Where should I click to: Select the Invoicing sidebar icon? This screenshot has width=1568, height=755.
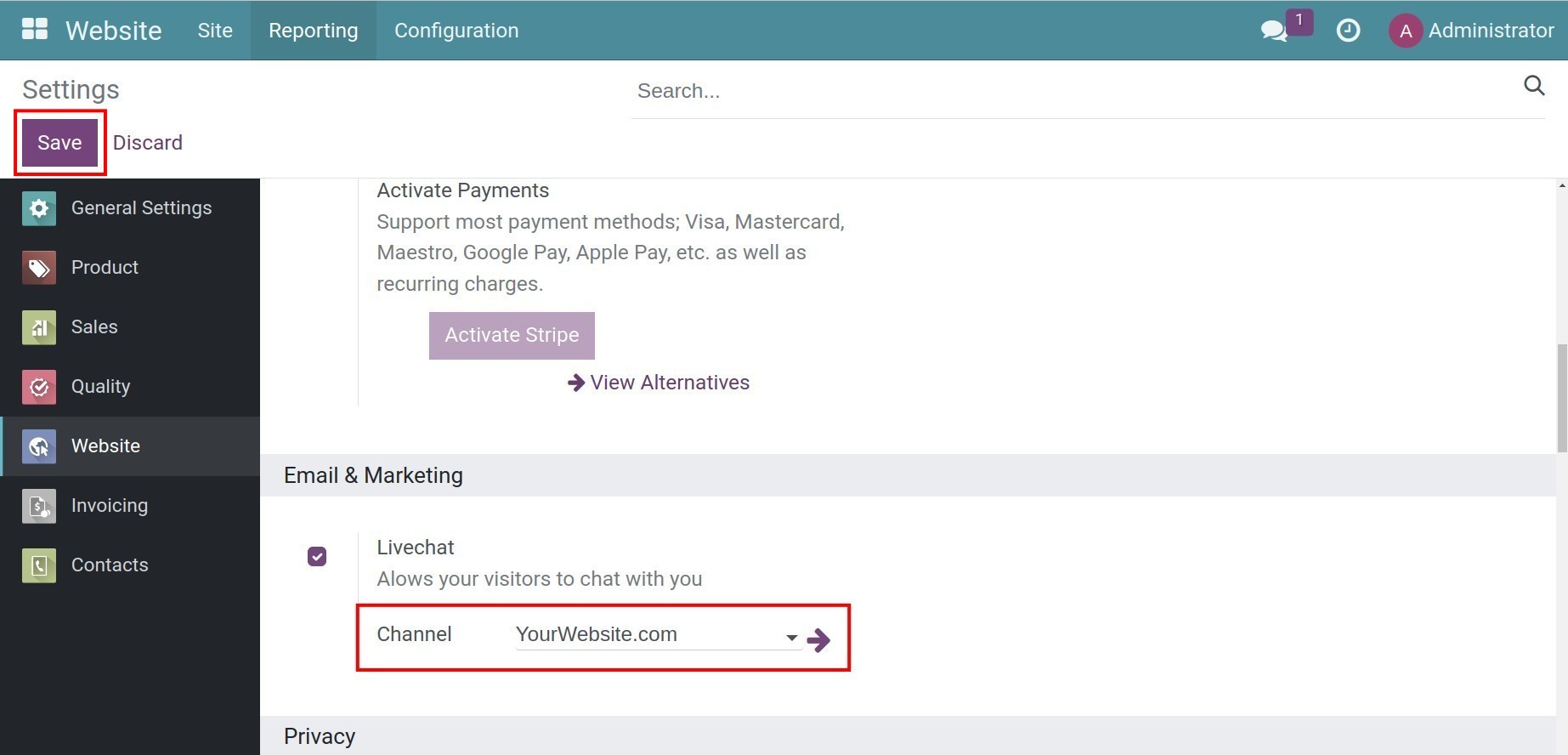[x=39, y=506]
